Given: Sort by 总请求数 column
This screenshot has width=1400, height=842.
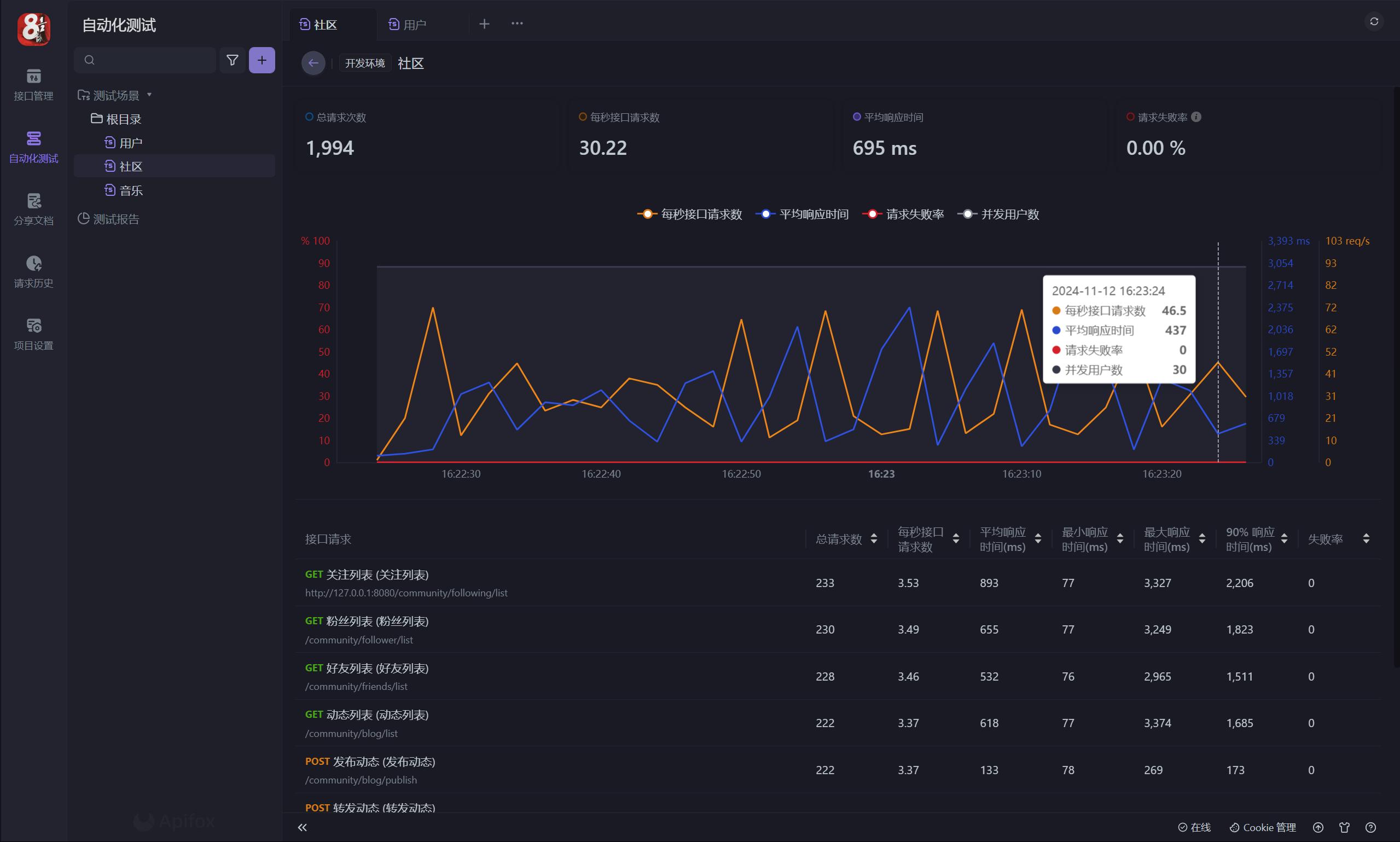Looking at the screenshot, I should tap(874, 538).
